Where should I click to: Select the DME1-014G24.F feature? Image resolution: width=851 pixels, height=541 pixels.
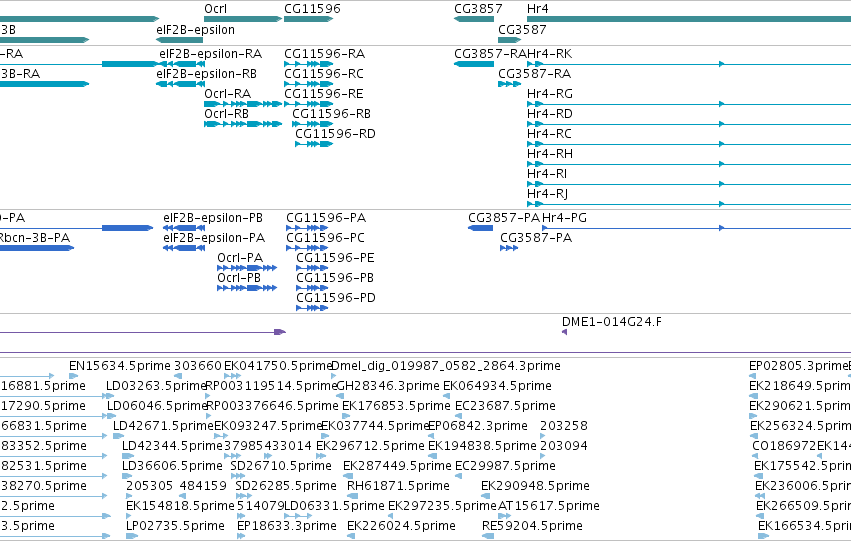564,332
